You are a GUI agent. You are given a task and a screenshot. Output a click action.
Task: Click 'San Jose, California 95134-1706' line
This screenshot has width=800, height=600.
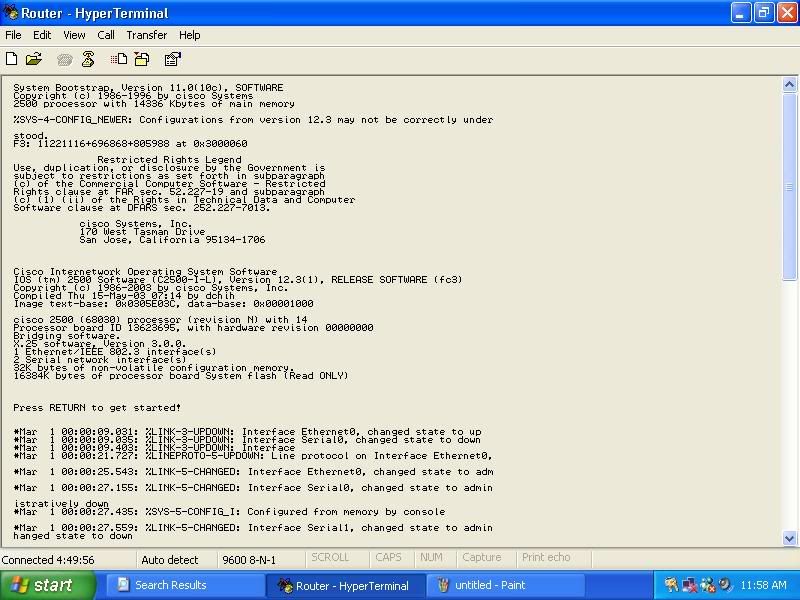point(172,240)
